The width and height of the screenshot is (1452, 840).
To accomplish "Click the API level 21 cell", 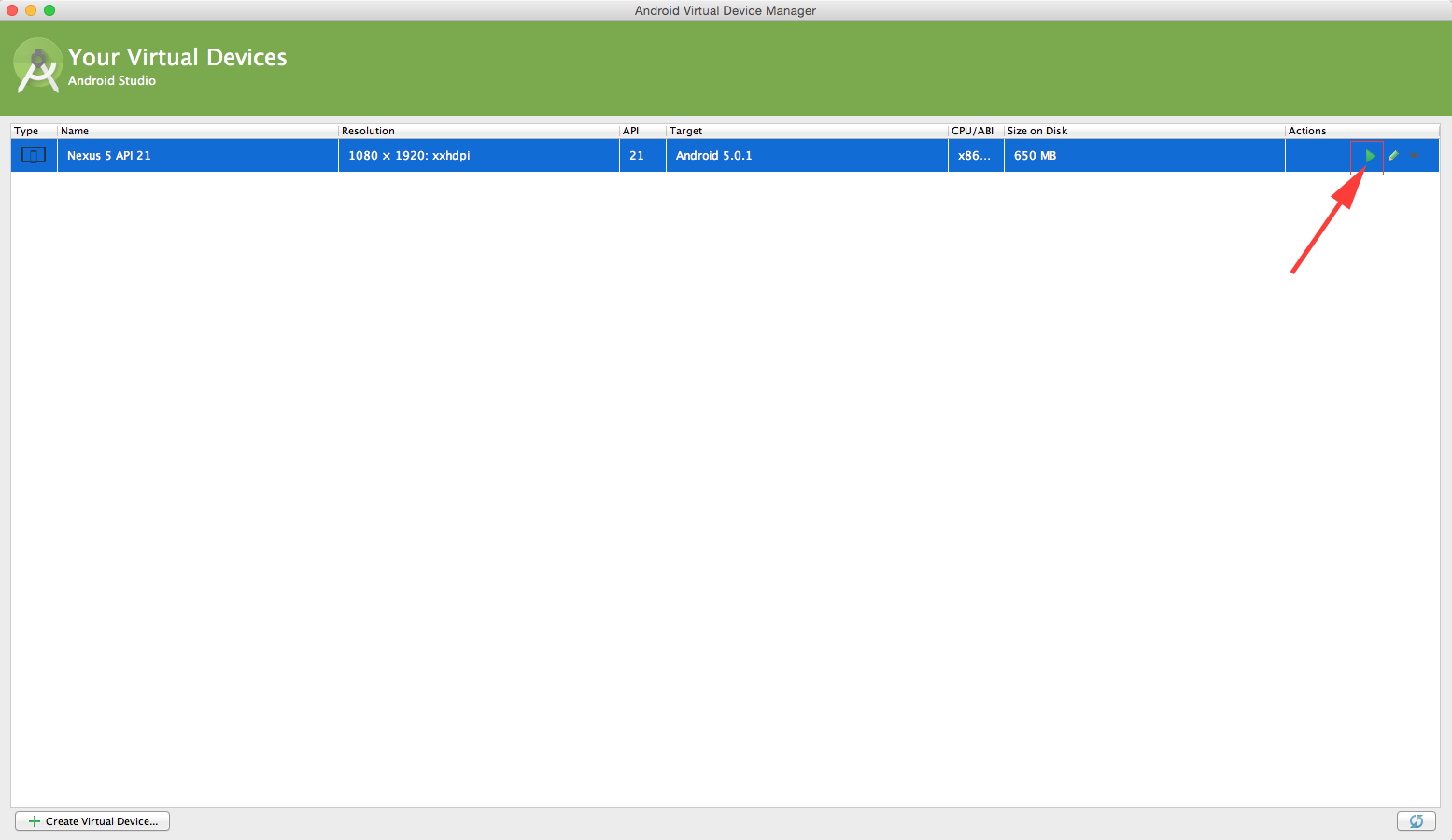I will coord(642,156).
